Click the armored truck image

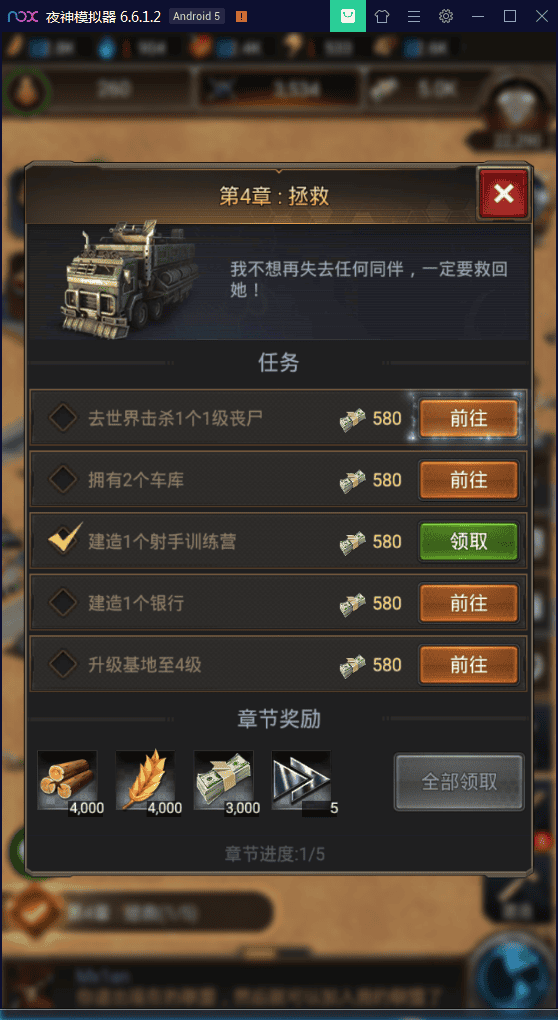[x=128, y=280]
